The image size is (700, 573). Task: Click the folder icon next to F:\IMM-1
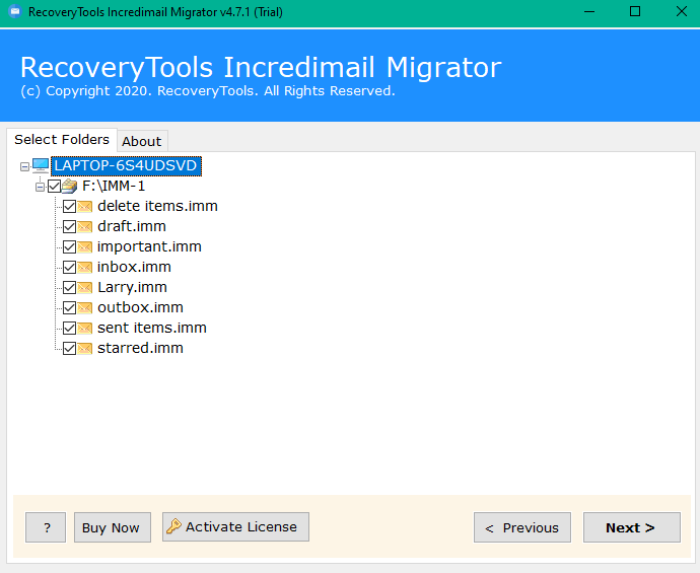[69, 186]
